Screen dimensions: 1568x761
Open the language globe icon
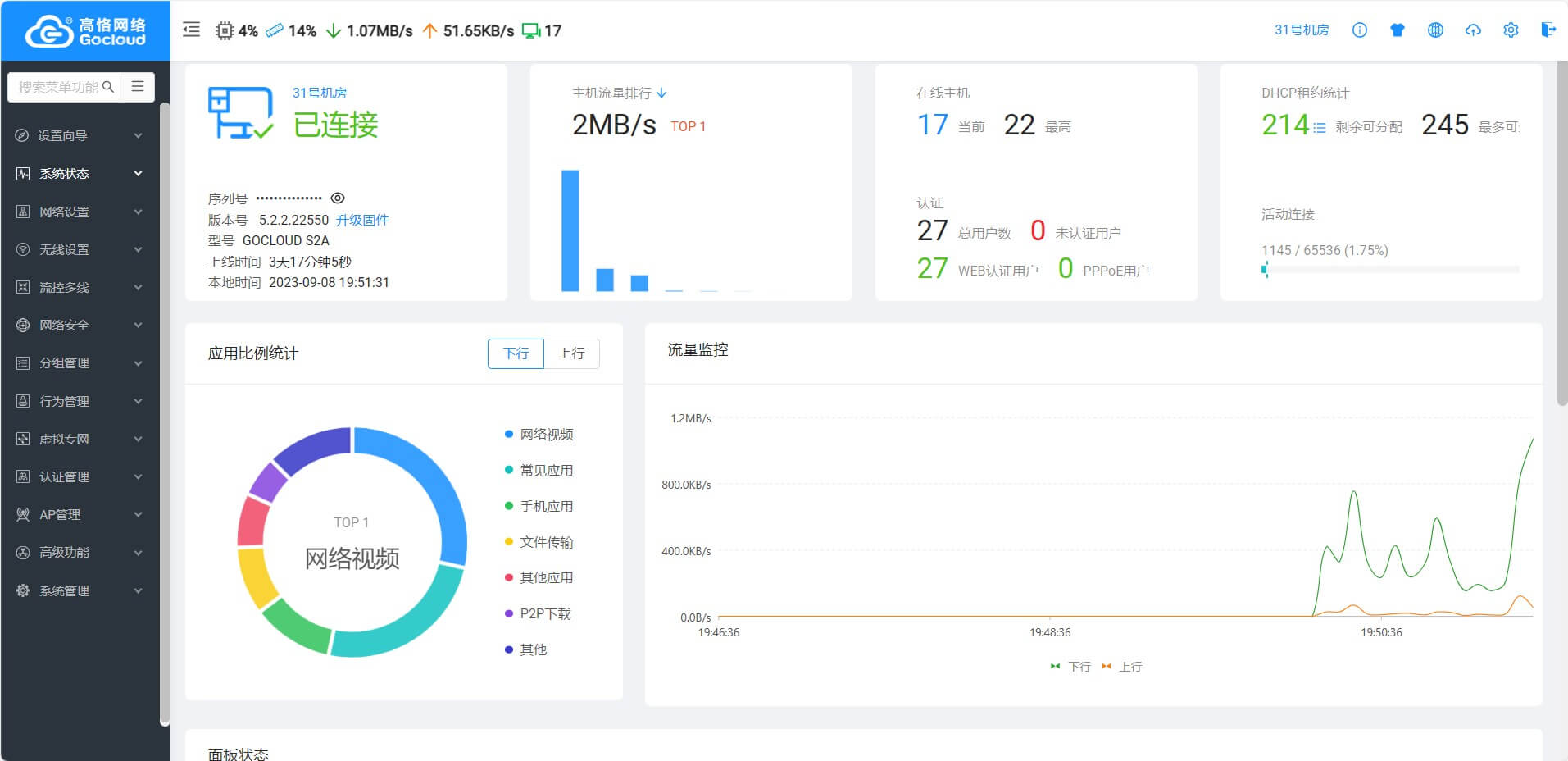[1435, 30]
